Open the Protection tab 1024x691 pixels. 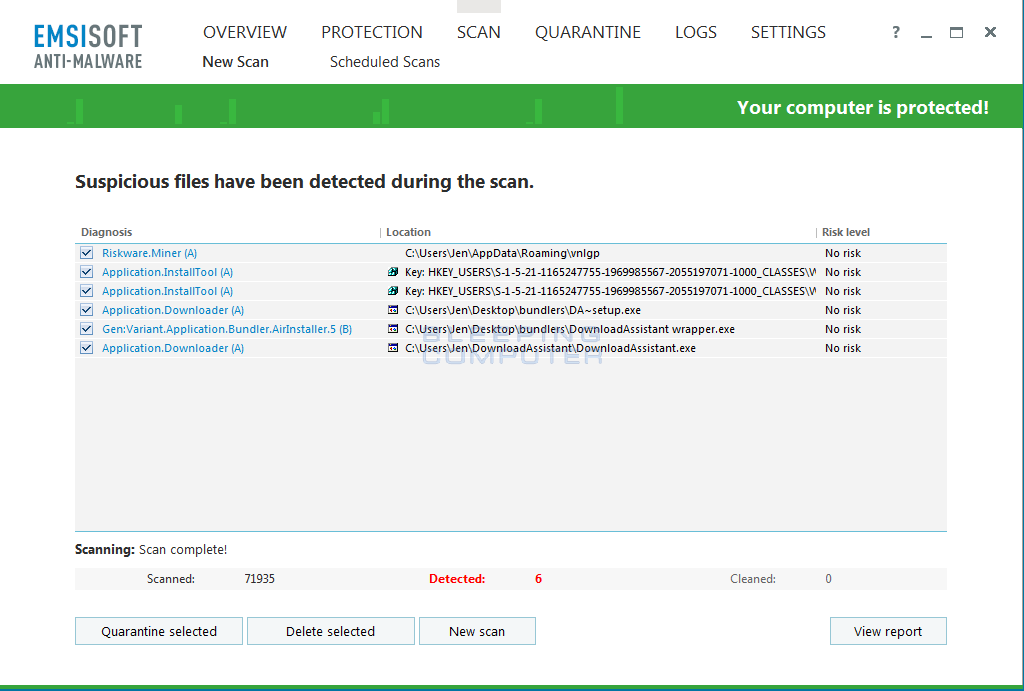(x=372, y=32)
